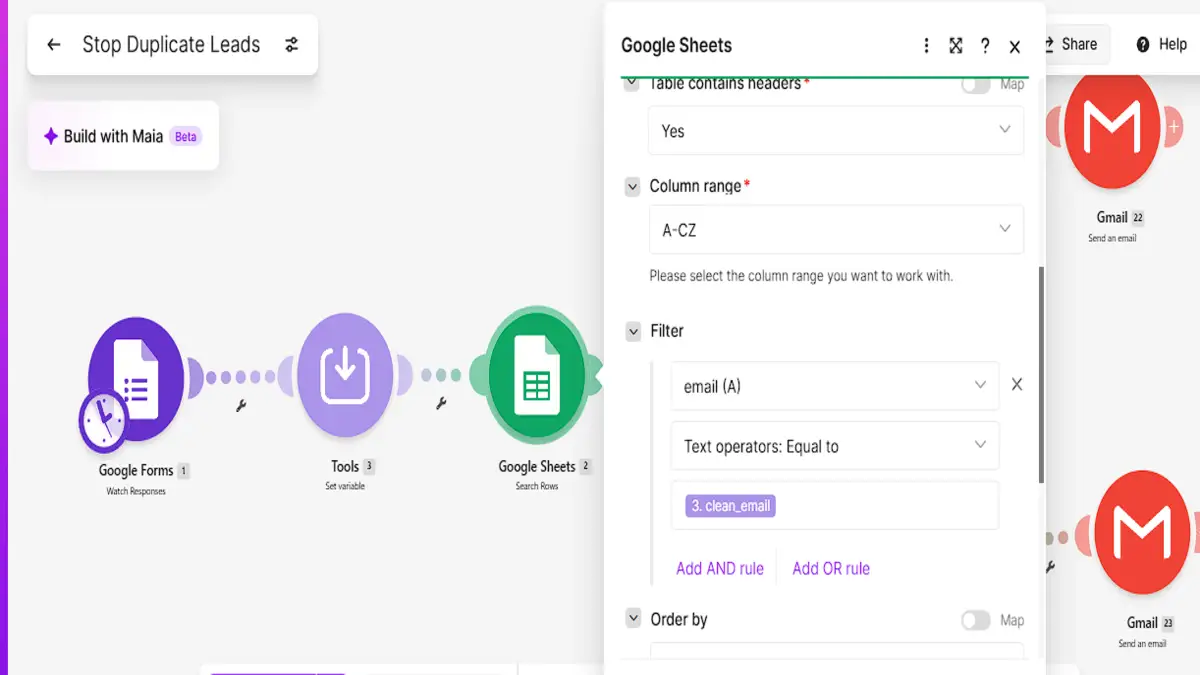Open the Gmail 23 Send an email module

point(1142,533)
